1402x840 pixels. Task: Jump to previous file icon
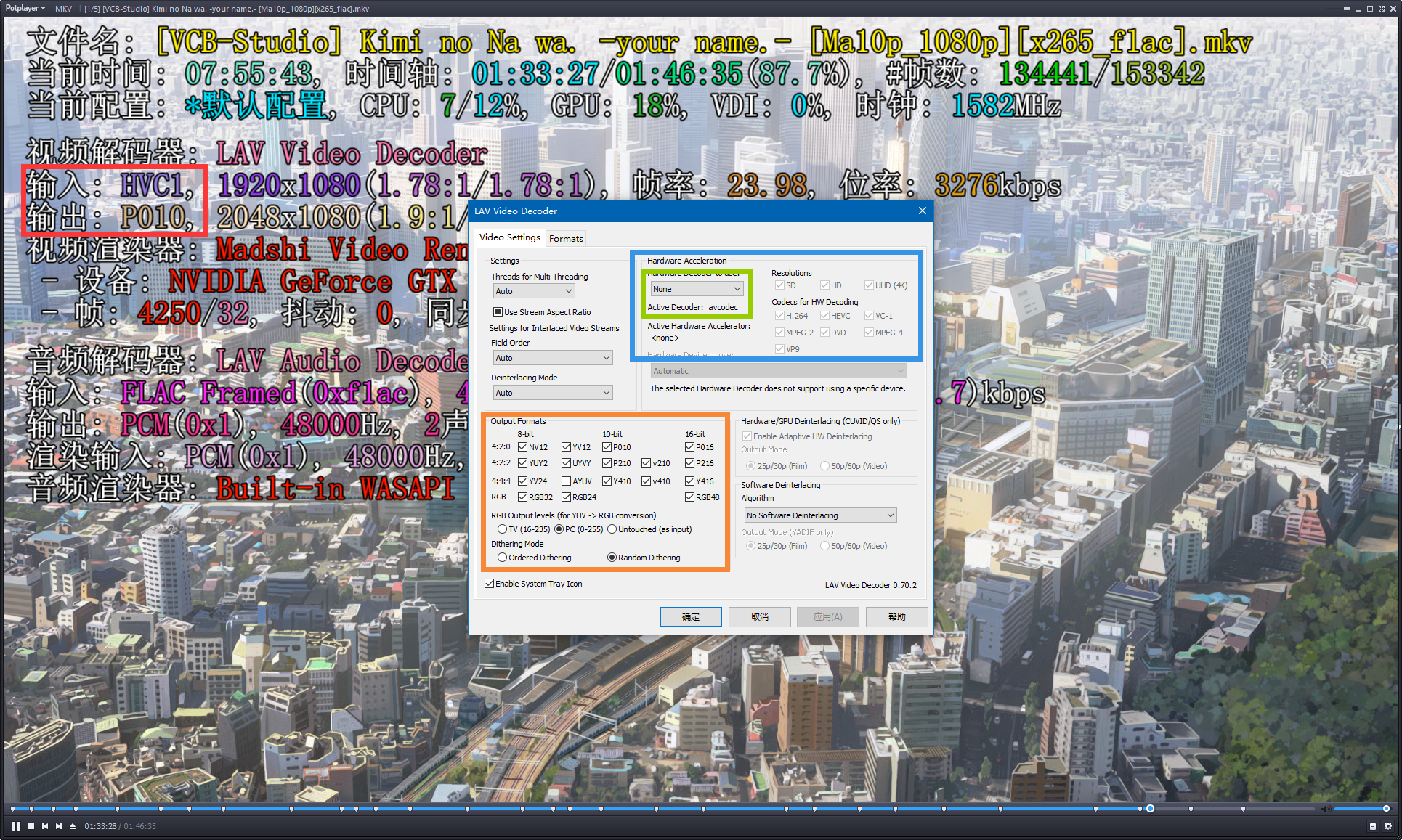click(x=45, y=826)
